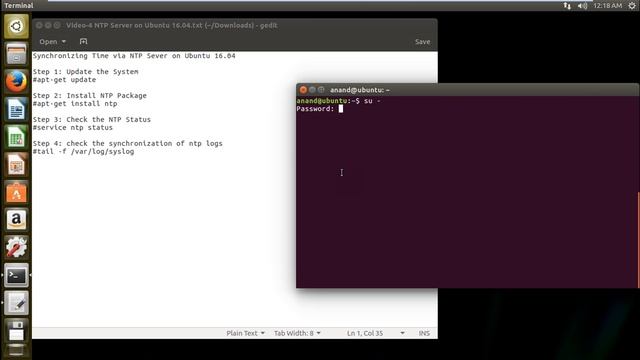Screen dimensions: 640x360
Task: Open the sound volume indicator
Action: (x=582, y=6)
